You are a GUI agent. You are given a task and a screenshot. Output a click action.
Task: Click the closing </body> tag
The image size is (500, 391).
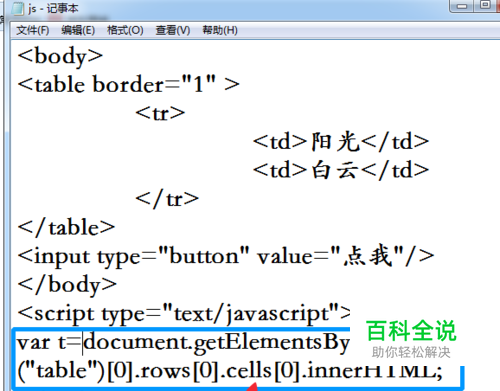(67, 285)
